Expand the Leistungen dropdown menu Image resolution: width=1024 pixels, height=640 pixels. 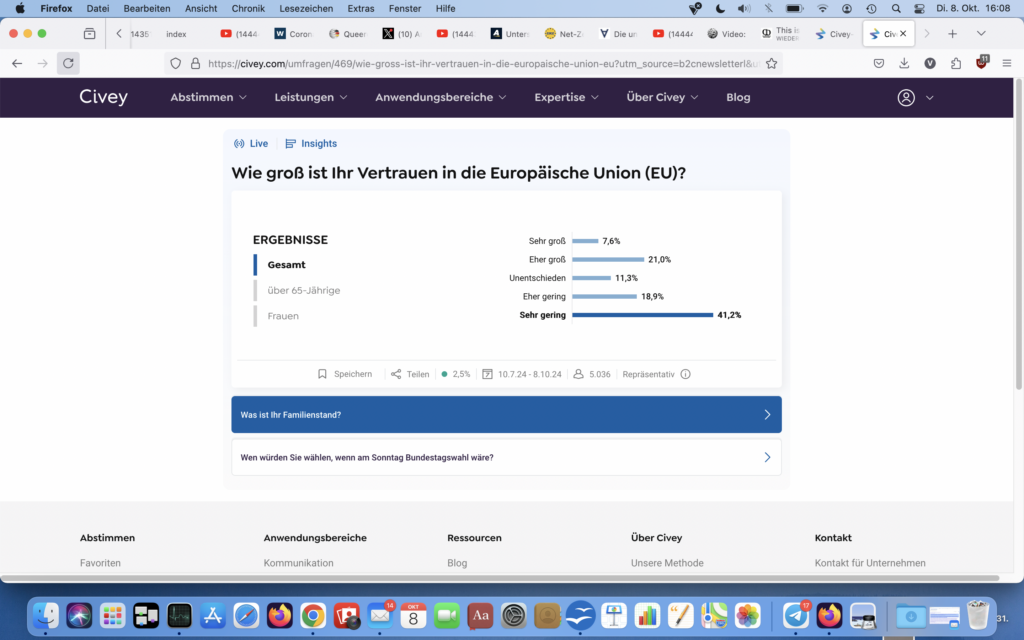pos(311,98)
